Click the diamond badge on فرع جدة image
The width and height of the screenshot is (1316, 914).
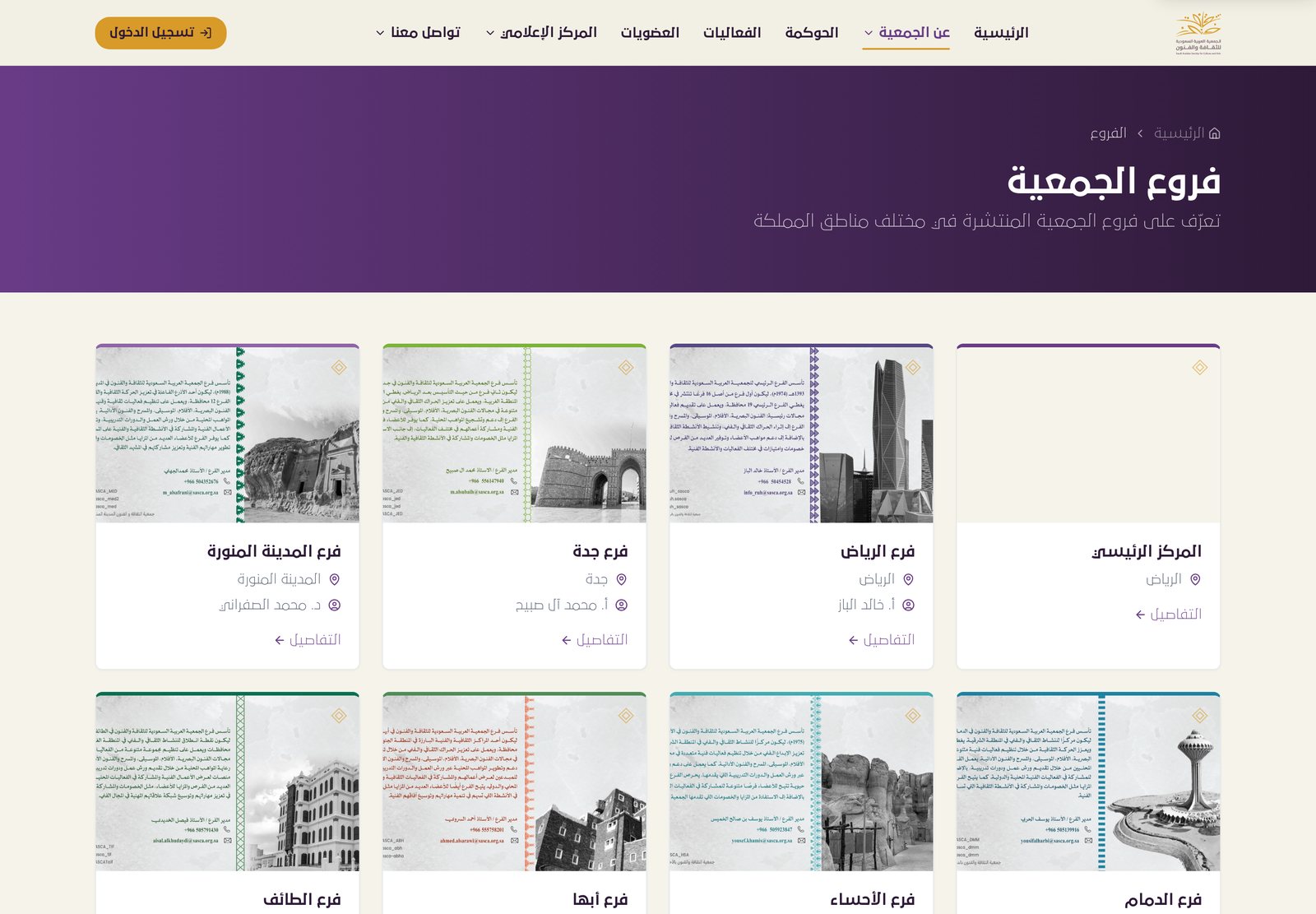pos(626,368)
